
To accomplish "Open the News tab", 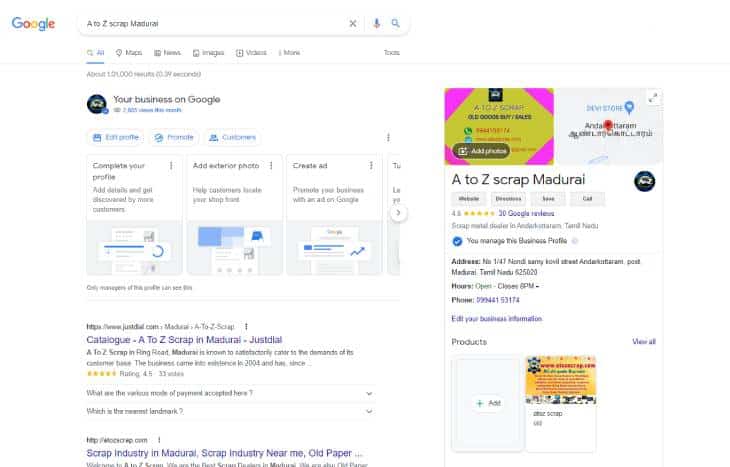I will tap(167, 53).
